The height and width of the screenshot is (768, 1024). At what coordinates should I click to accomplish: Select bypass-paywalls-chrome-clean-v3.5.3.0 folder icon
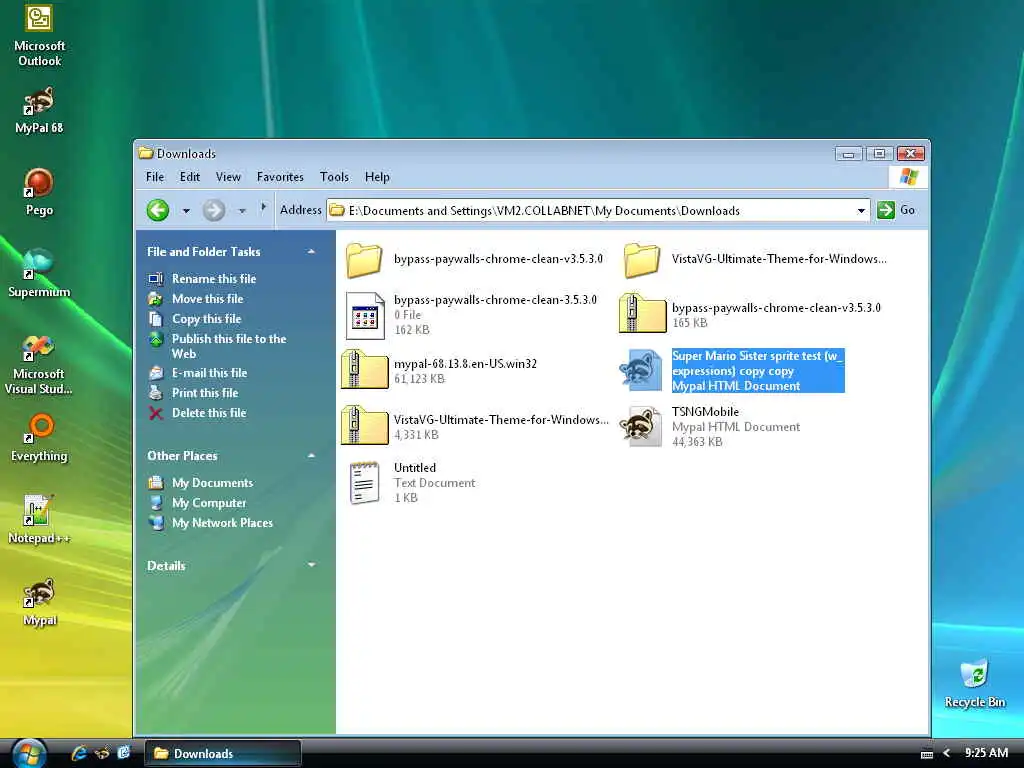pos(364,259)
